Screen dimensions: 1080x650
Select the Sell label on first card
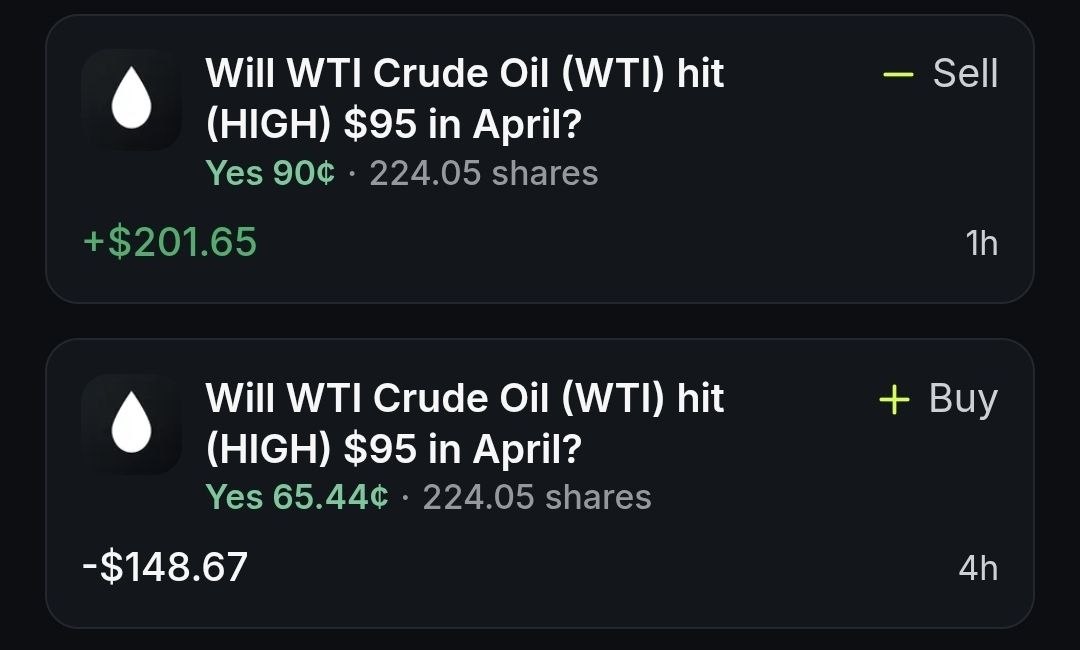click(965, 73)
